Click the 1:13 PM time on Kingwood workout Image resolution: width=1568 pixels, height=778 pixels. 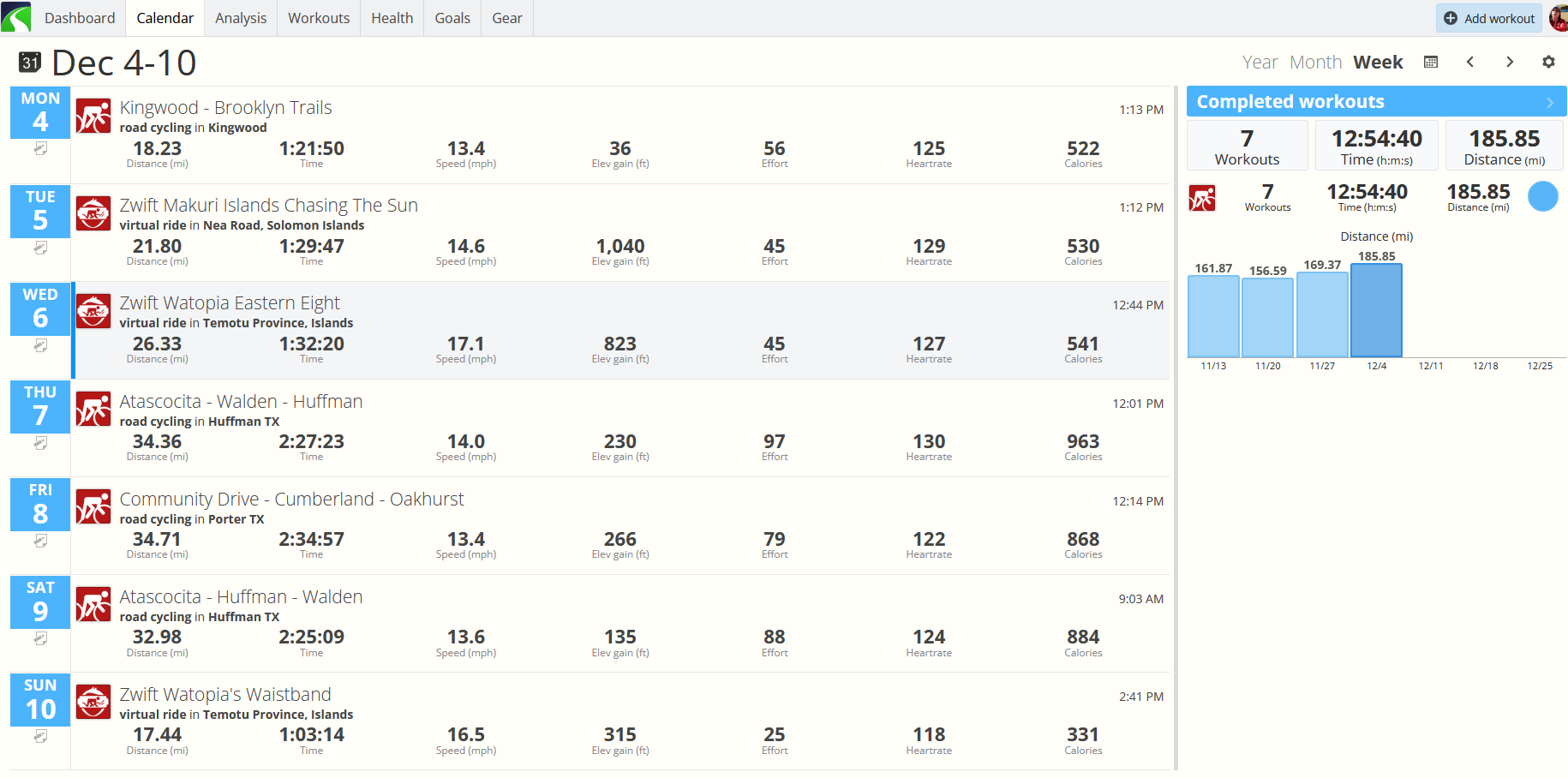coord(1141,110)
